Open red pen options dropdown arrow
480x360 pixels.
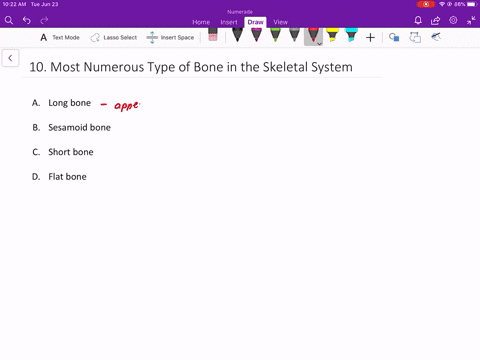pyautogui.click(x=319, y=44)
